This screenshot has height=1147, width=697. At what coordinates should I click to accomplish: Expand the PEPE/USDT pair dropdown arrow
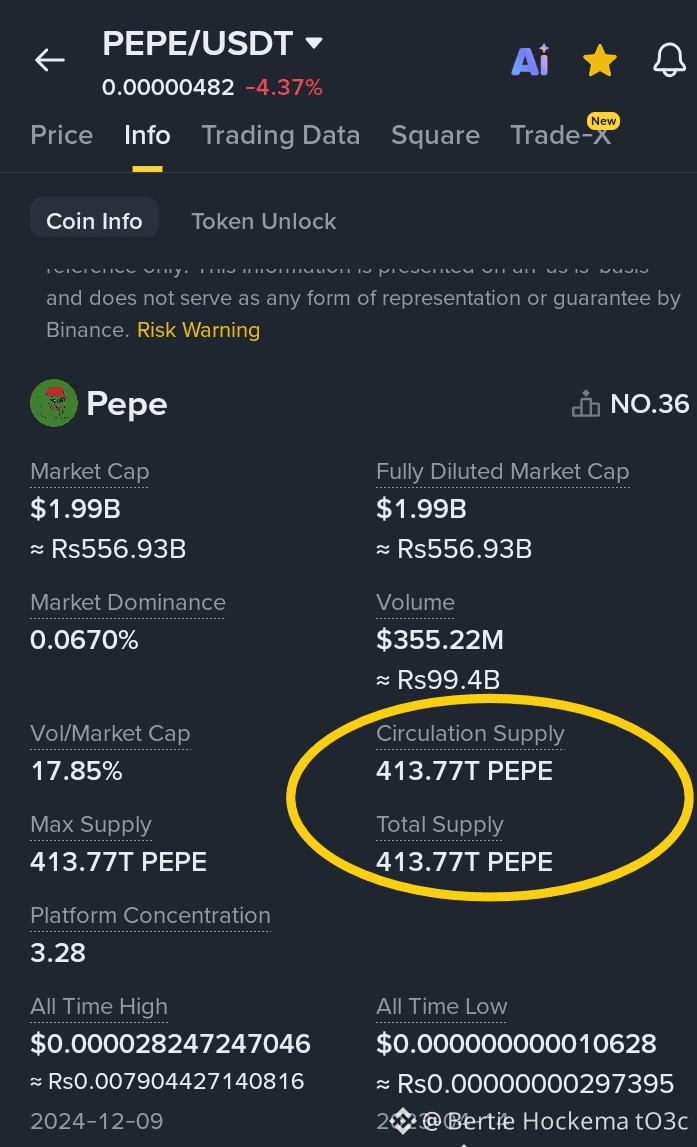pos(314,43)
